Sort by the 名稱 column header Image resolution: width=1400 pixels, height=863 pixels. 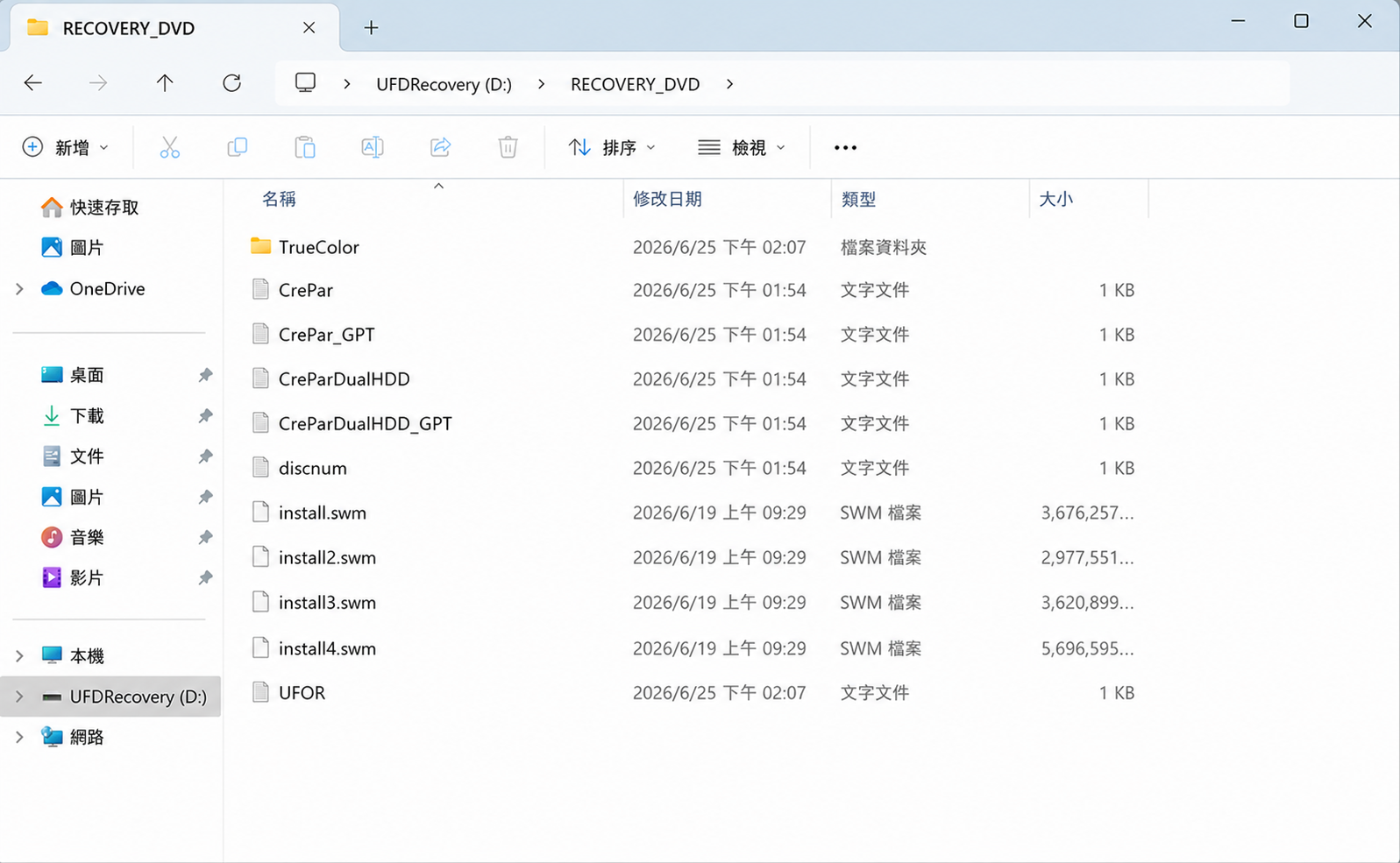coord(279,199)
